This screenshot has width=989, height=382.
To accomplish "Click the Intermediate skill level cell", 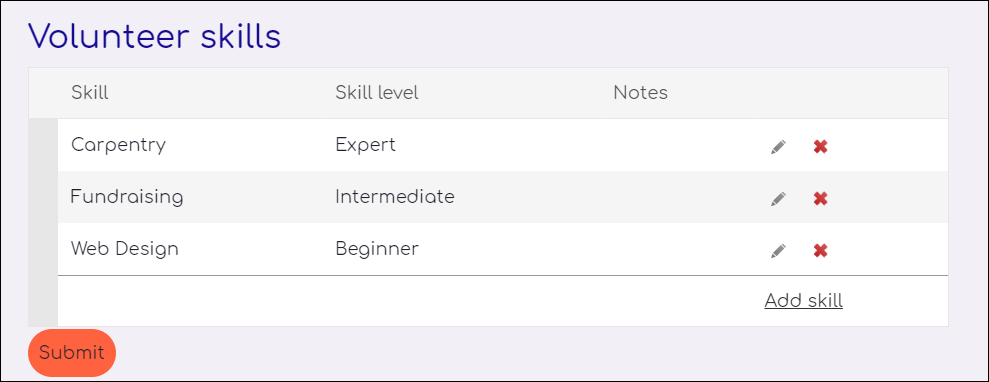I will (x=460, y=197).
